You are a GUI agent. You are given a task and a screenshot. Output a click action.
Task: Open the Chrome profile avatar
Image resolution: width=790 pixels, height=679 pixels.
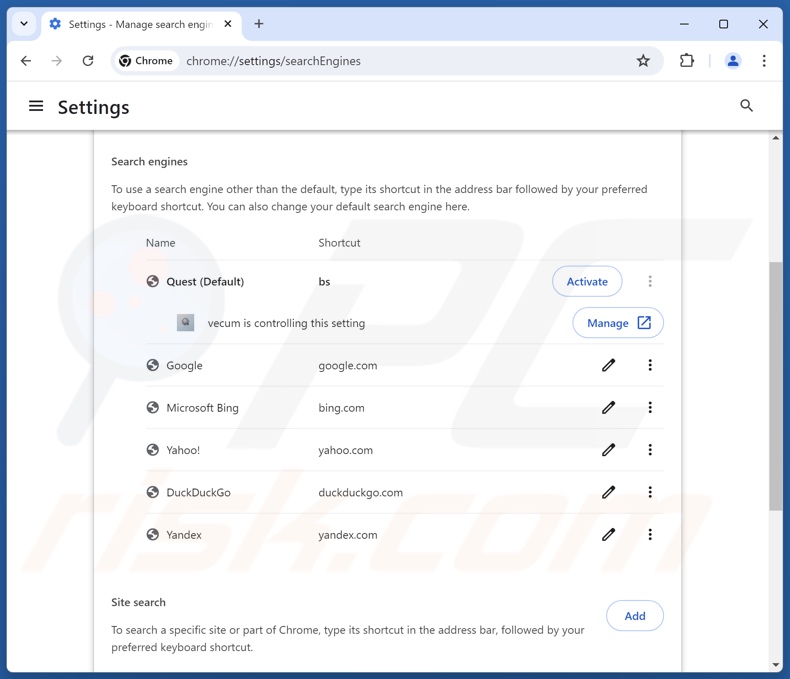coord(733,61)
